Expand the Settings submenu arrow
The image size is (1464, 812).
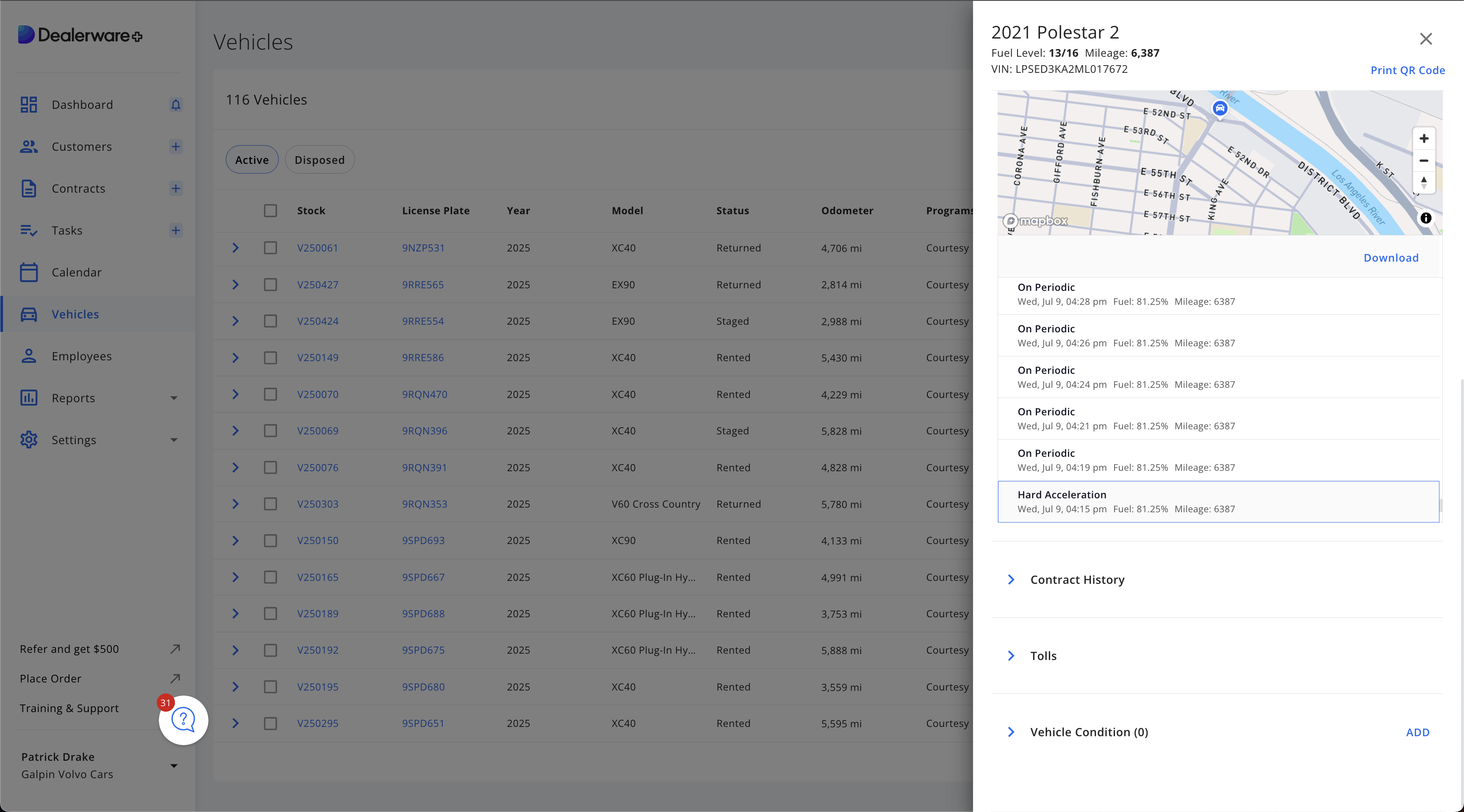click(x=174, y=440)
